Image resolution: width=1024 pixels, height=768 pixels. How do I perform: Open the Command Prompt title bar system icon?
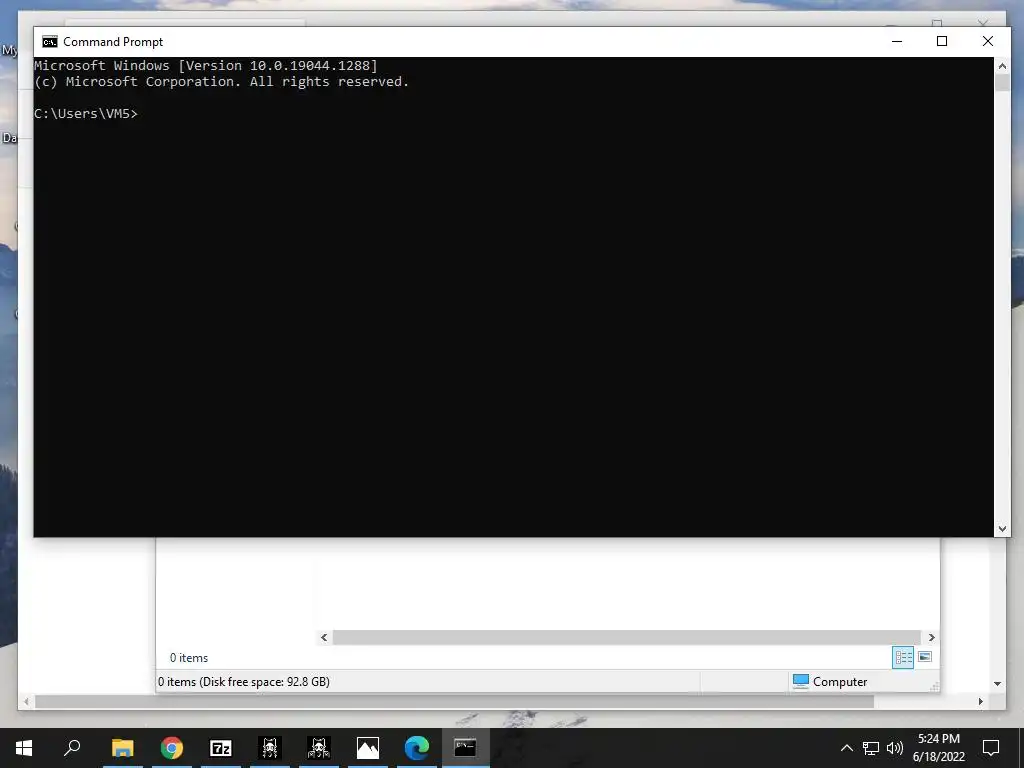coord(50,42)
